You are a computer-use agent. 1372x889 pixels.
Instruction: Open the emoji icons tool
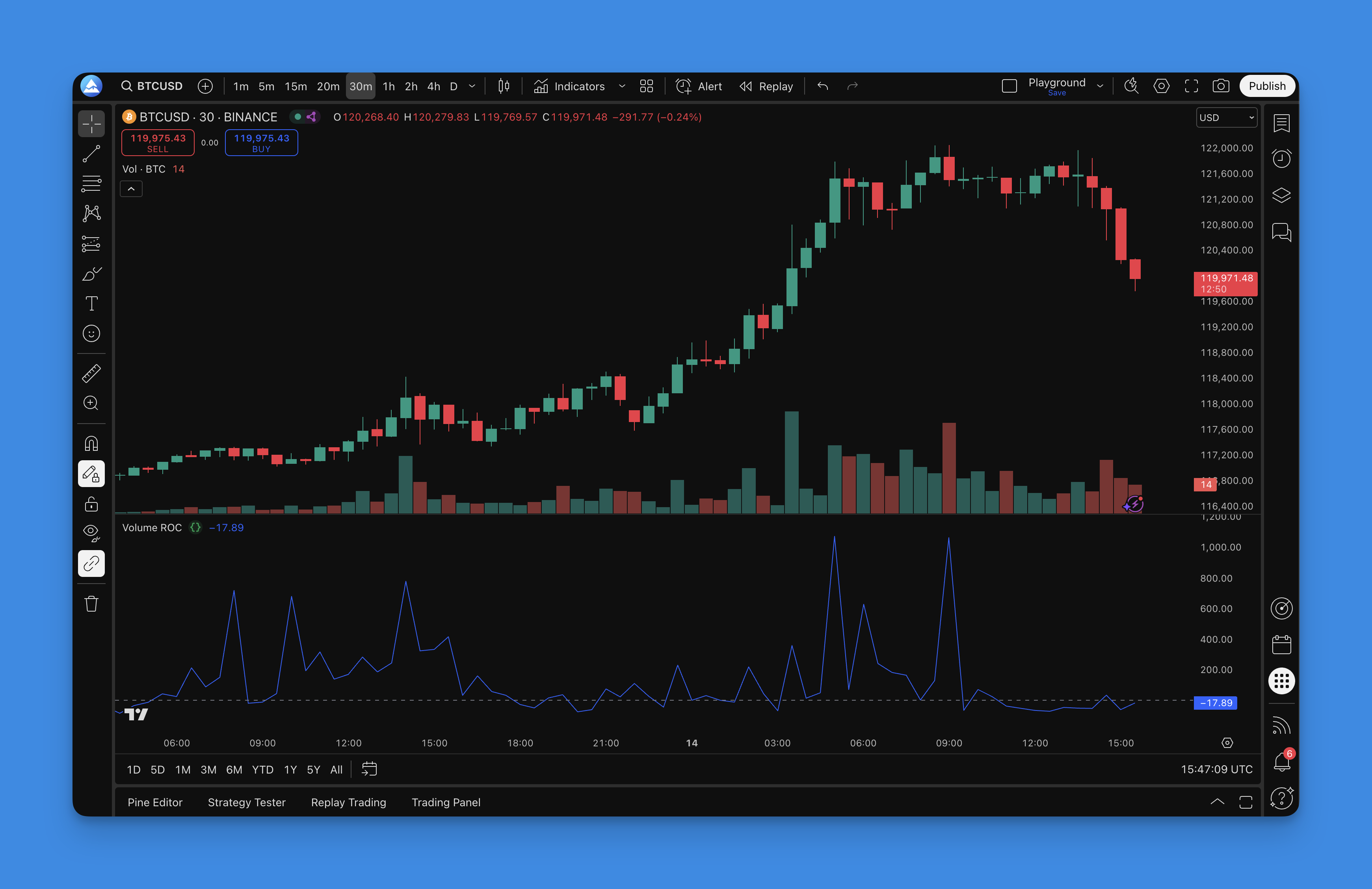pos(91,334)
